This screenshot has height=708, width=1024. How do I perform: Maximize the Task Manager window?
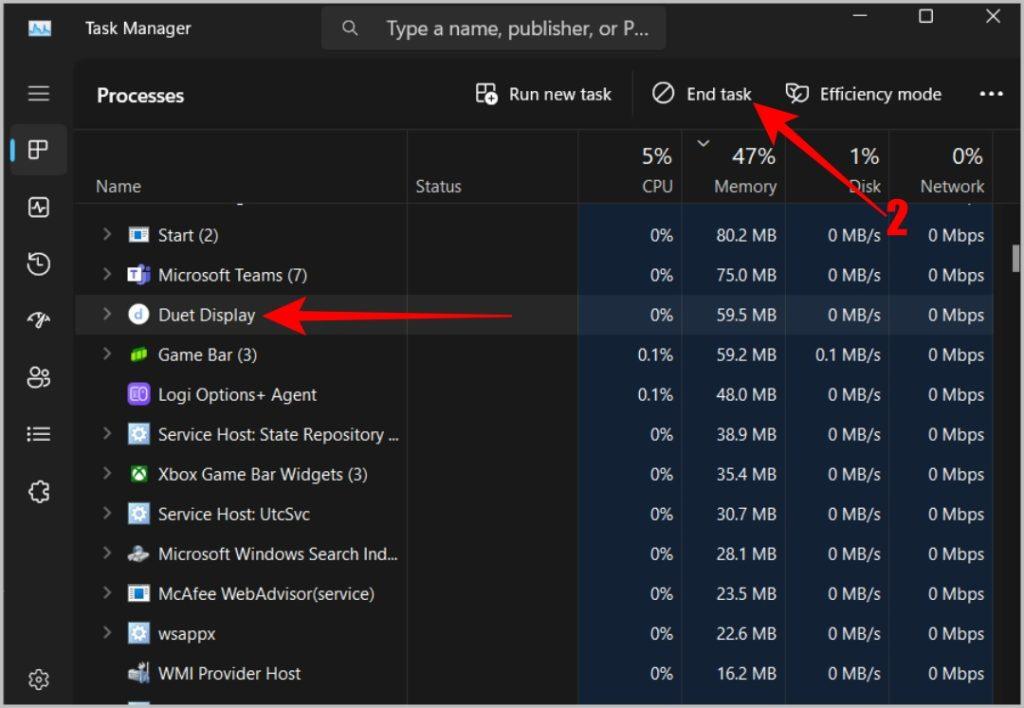[926, 16]
